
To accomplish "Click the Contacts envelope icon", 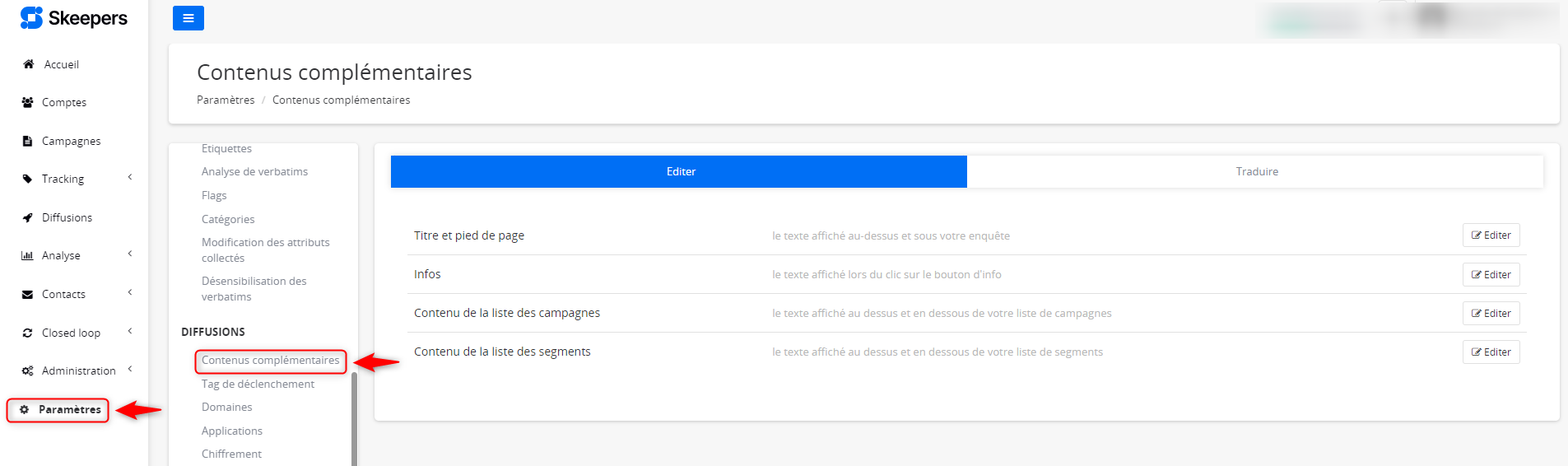I will [27, 294].
